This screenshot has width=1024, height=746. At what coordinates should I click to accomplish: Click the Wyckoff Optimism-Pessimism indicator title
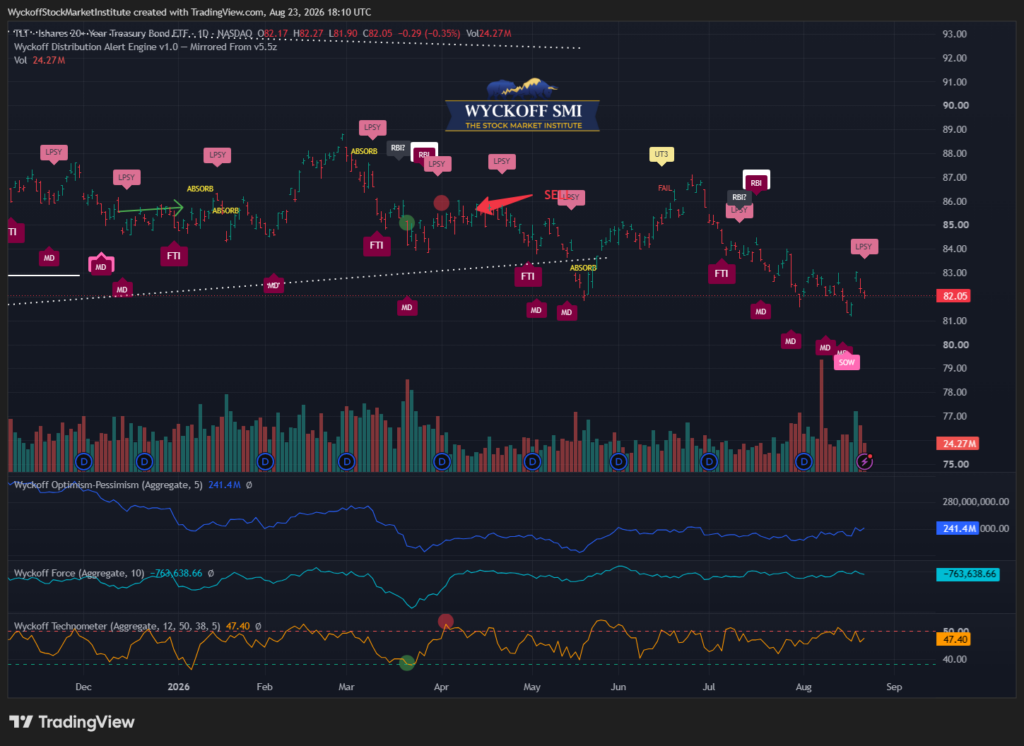tap(108, 485)
